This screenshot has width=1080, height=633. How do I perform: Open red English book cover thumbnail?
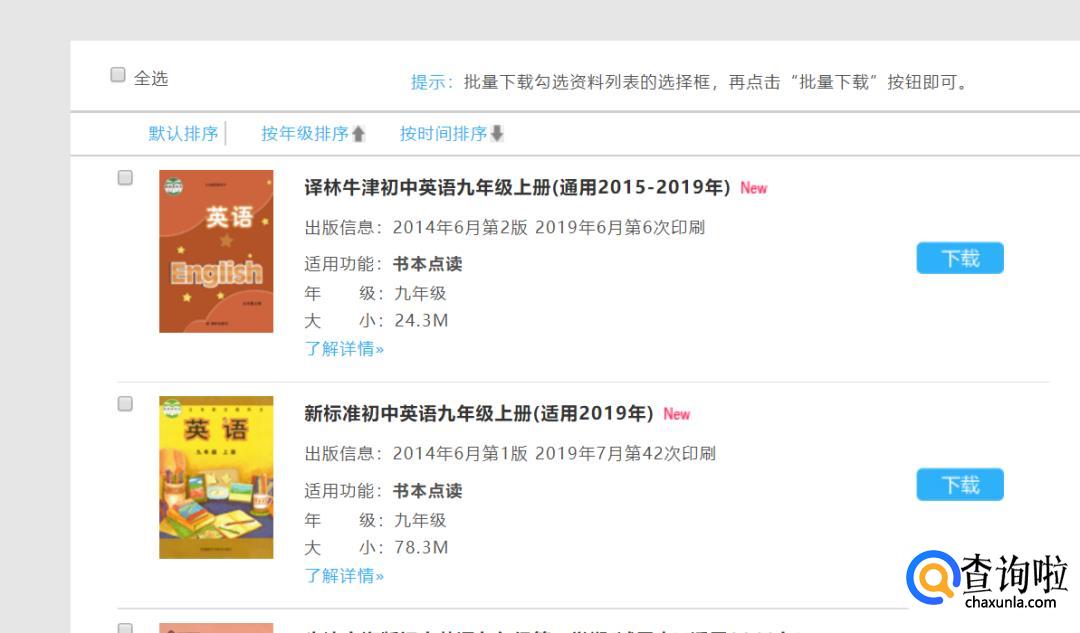(216, 251)
